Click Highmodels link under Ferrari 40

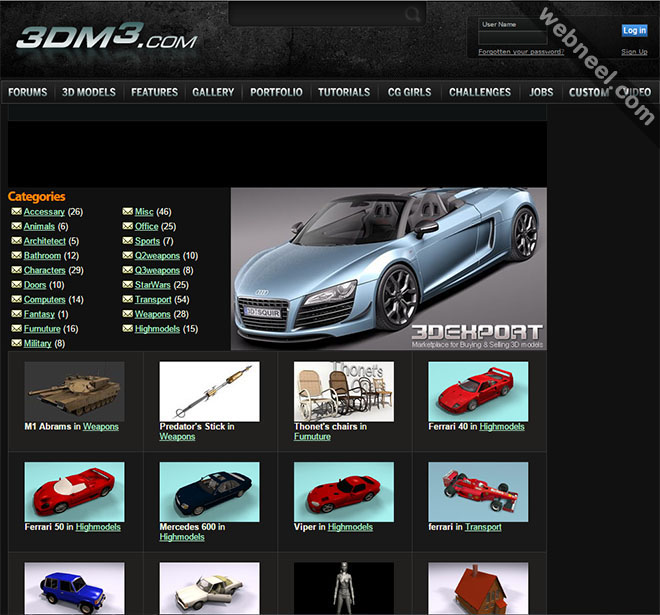point(502,427)
